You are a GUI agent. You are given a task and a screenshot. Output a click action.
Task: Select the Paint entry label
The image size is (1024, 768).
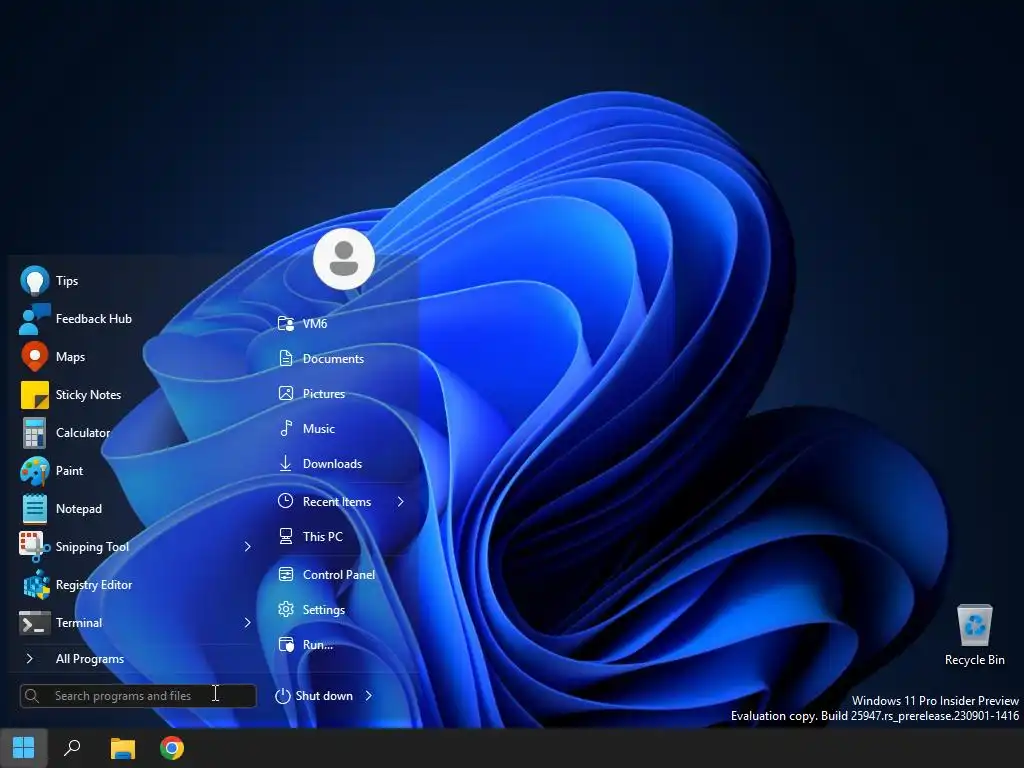click(69, 471)
